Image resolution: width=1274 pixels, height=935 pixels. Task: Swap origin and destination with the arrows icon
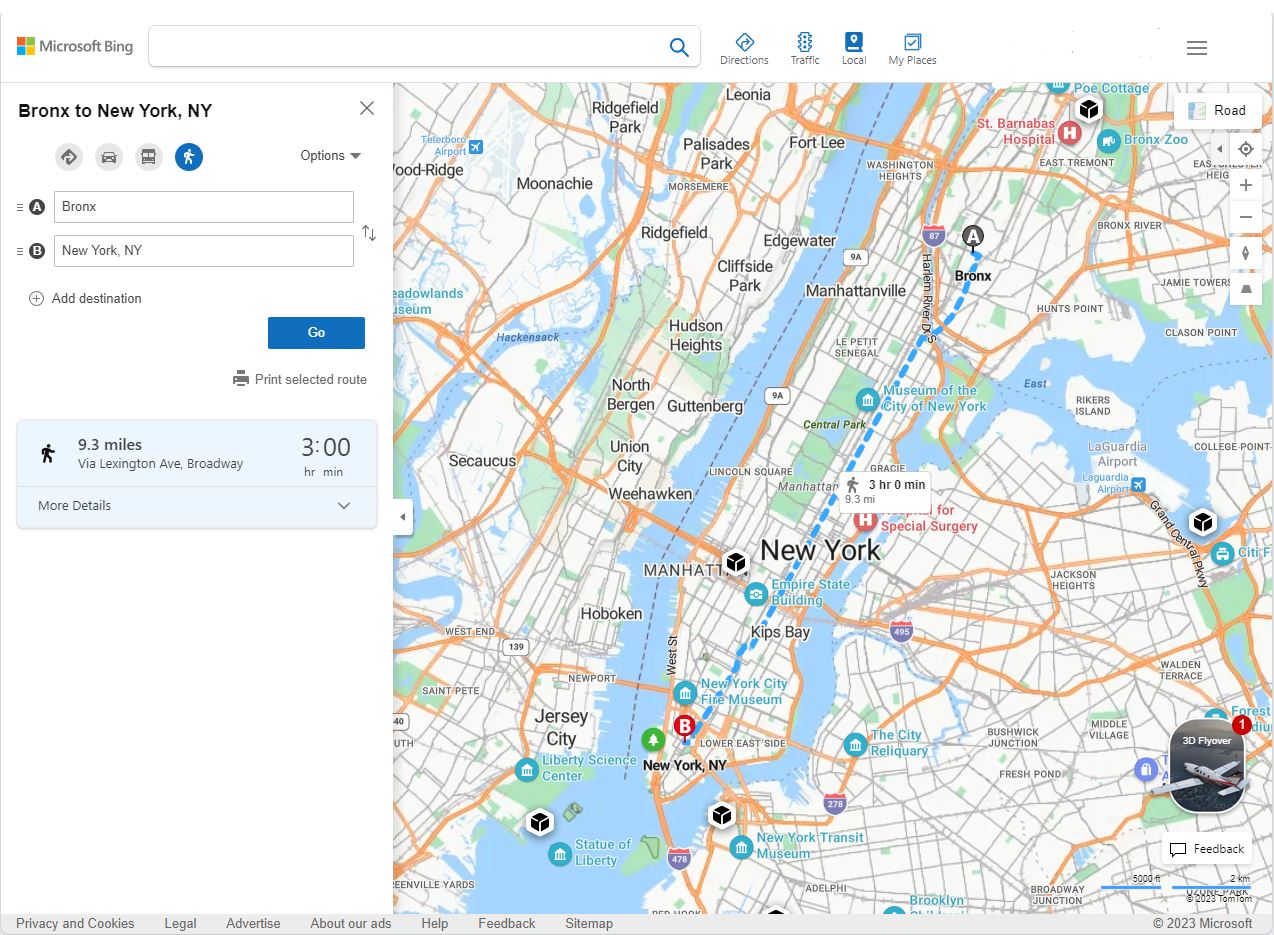click(368, 232)
